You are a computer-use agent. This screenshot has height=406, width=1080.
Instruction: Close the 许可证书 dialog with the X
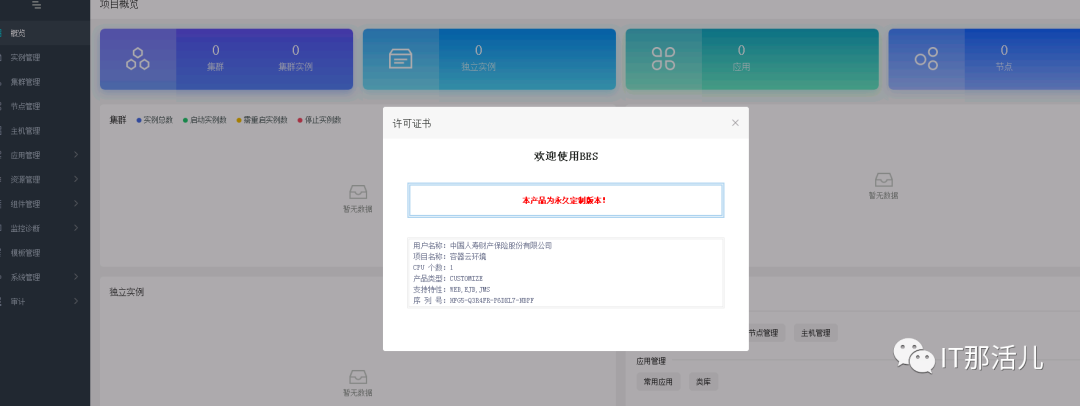[x=735, y=123]
